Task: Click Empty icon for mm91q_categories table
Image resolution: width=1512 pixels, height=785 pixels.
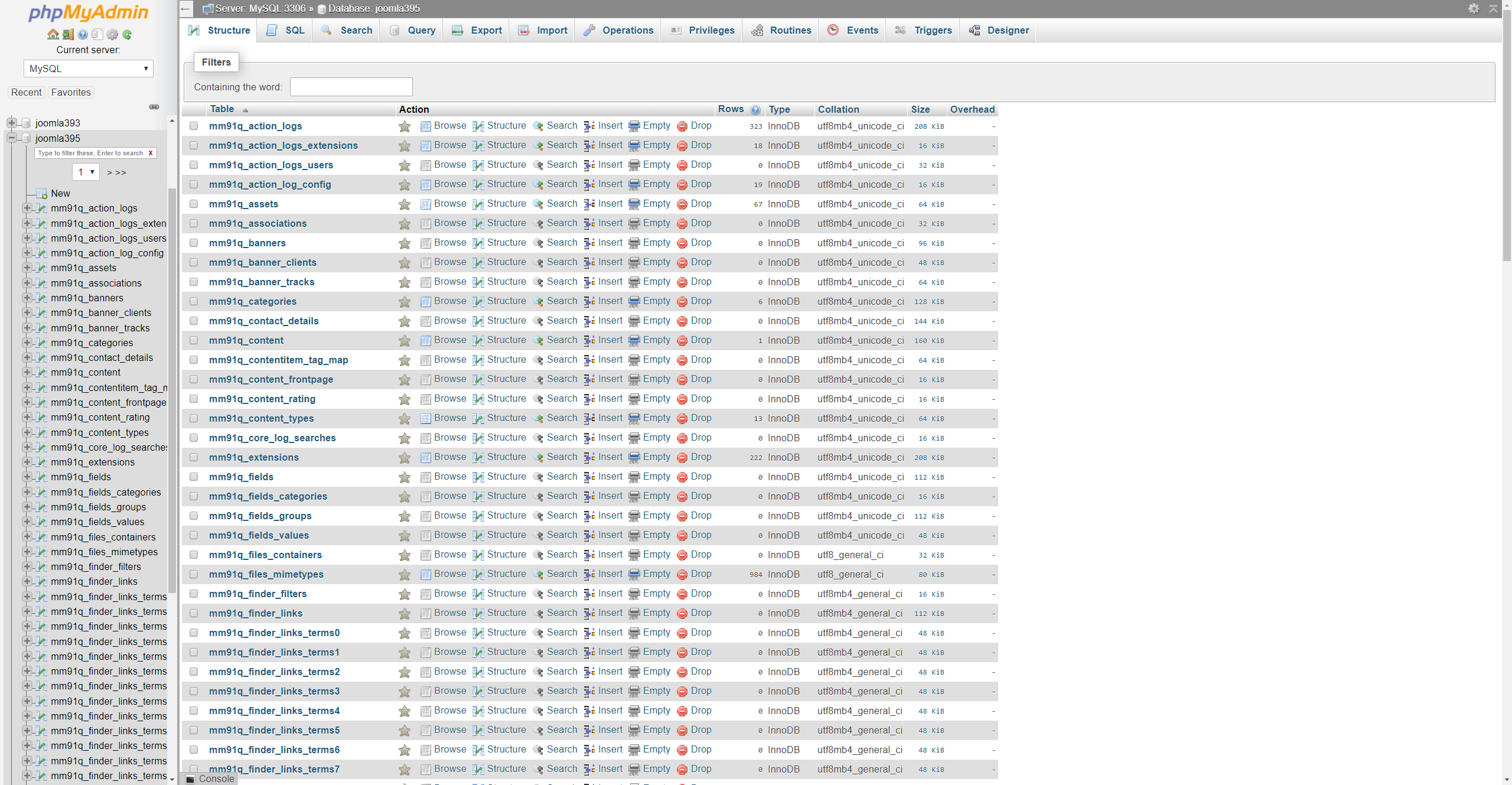Action: 634,302
